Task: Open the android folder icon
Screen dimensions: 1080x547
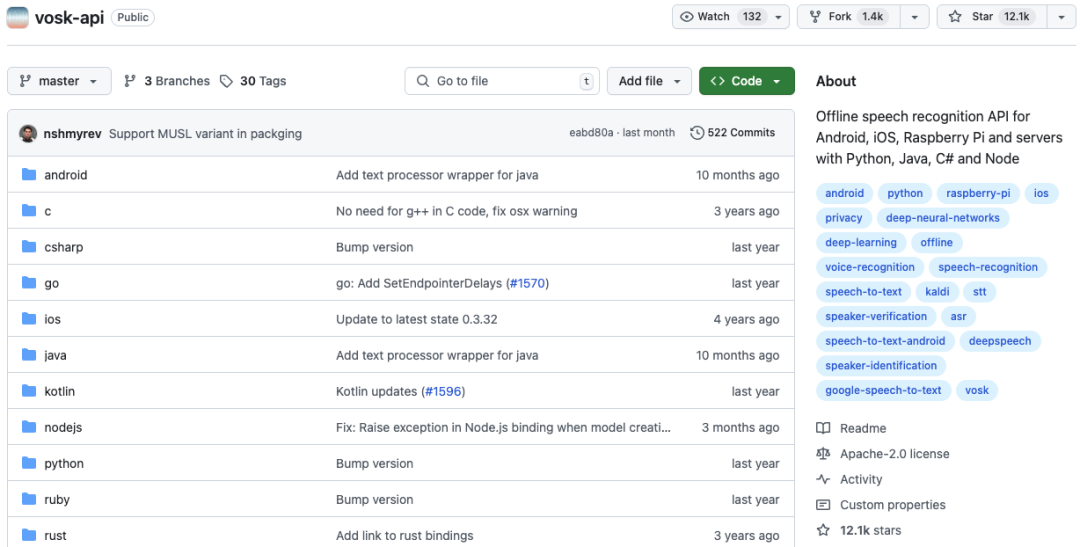Action: click(x=29, y=175)
